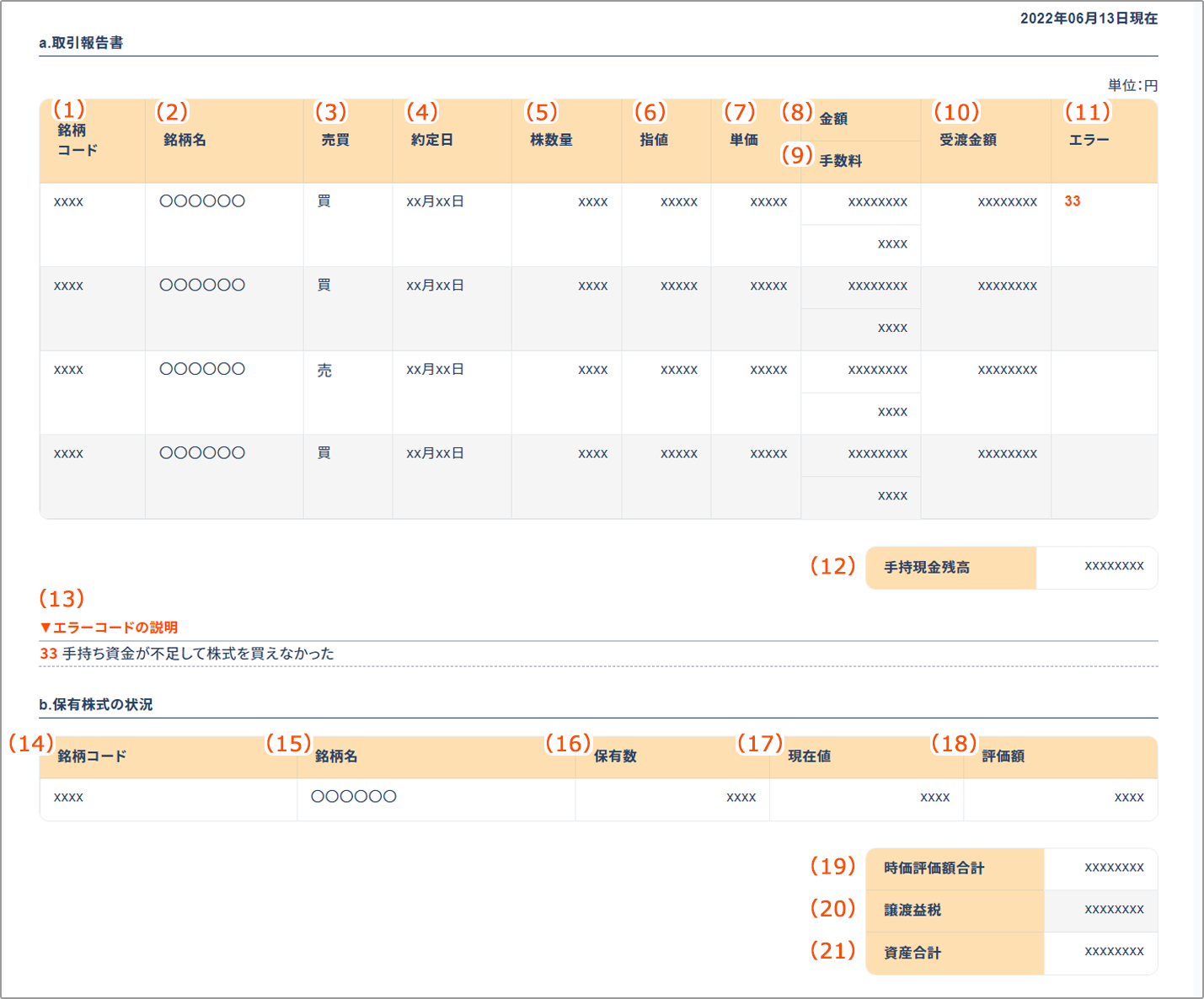Image resolution: width=1204 pixels, height=999 pixels.
Task: Click the 資産合計 value xxxxxxxx
Action: pos(1114,951)
